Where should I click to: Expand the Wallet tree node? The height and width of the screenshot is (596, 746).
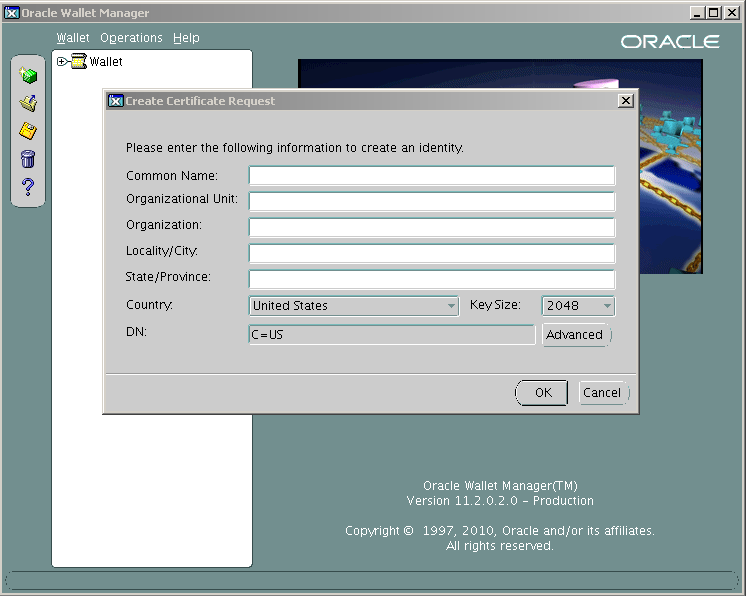(x=61, y=61)
